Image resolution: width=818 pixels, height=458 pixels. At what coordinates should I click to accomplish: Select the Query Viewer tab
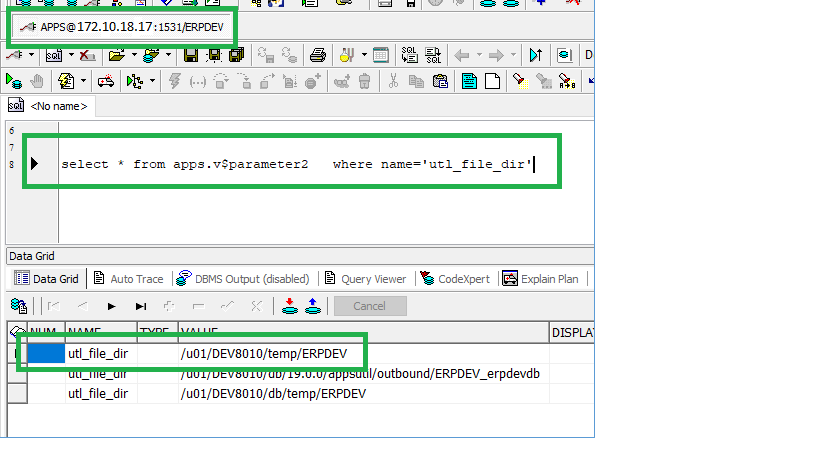click(366, 279)
